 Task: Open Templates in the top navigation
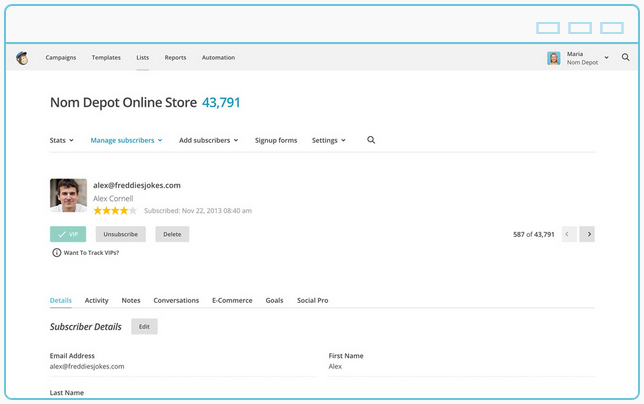point(106,57)
